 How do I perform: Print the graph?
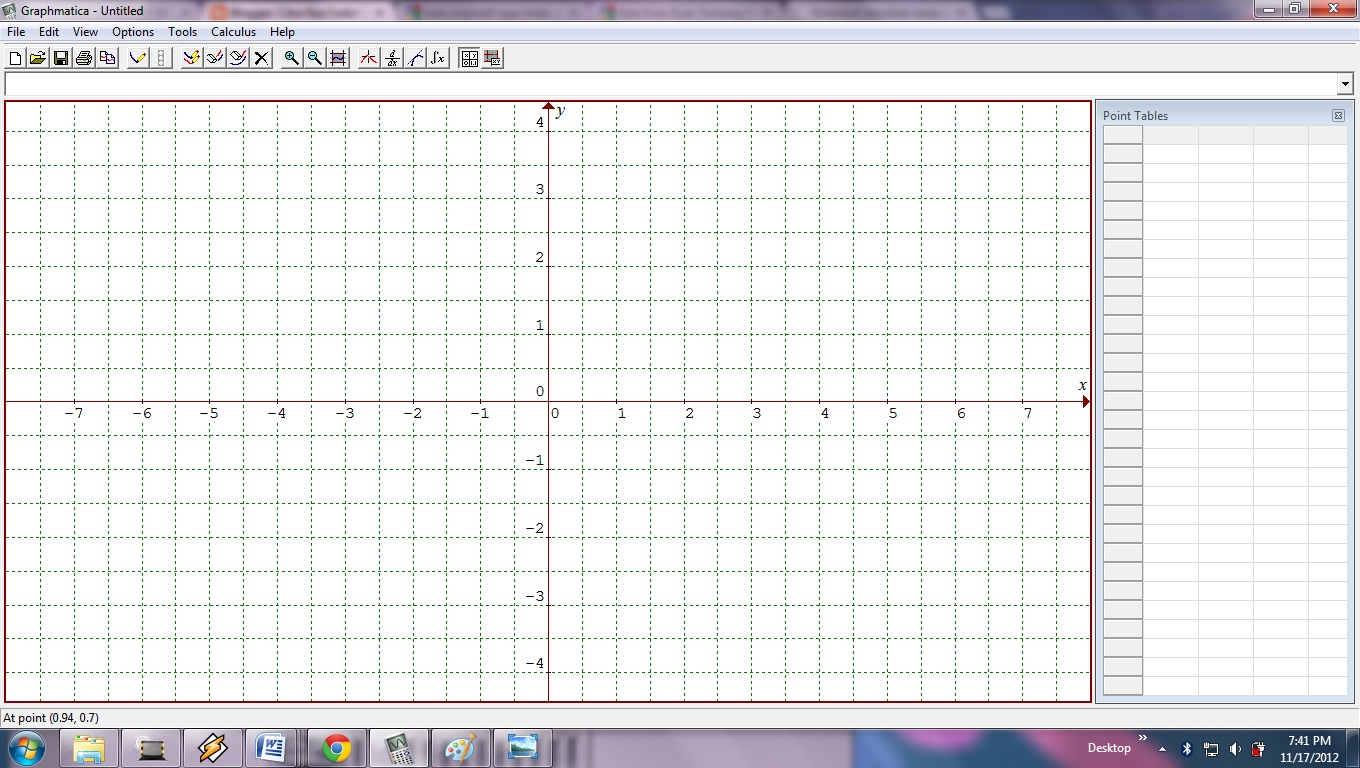84,58
